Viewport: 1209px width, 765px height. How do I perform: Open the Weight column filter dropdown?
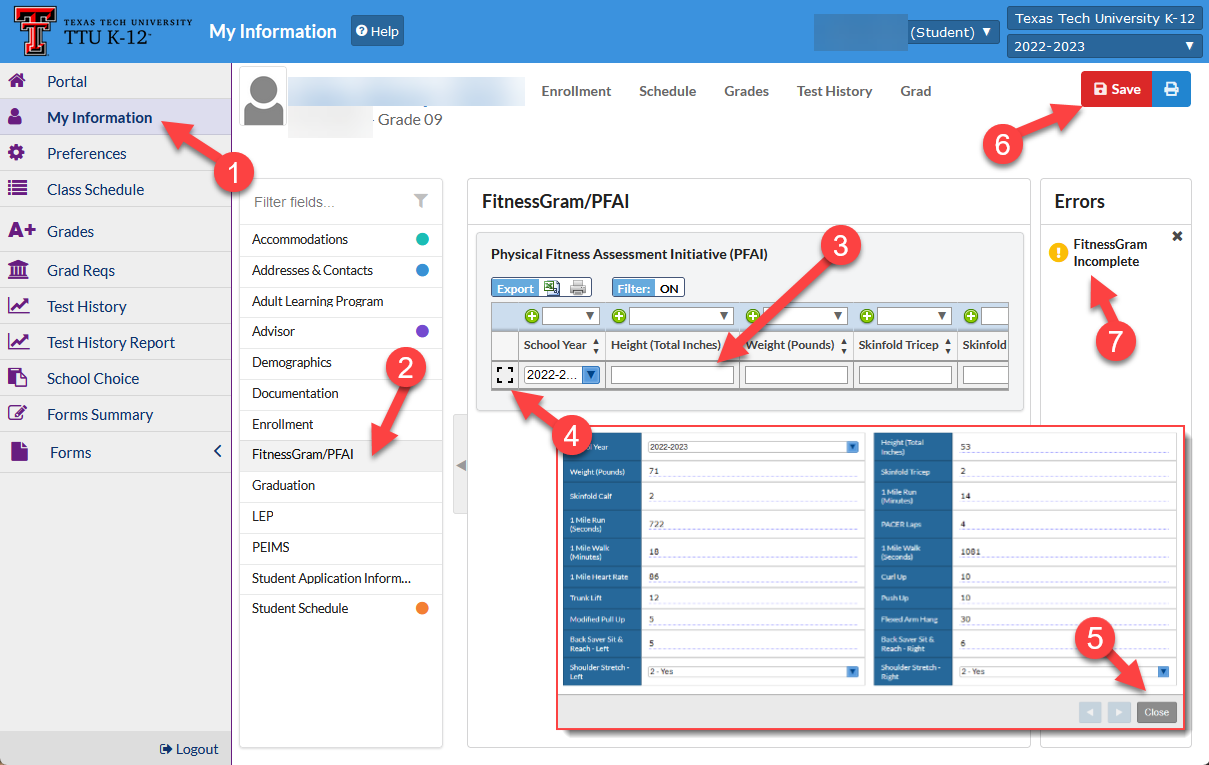point(805,316)
